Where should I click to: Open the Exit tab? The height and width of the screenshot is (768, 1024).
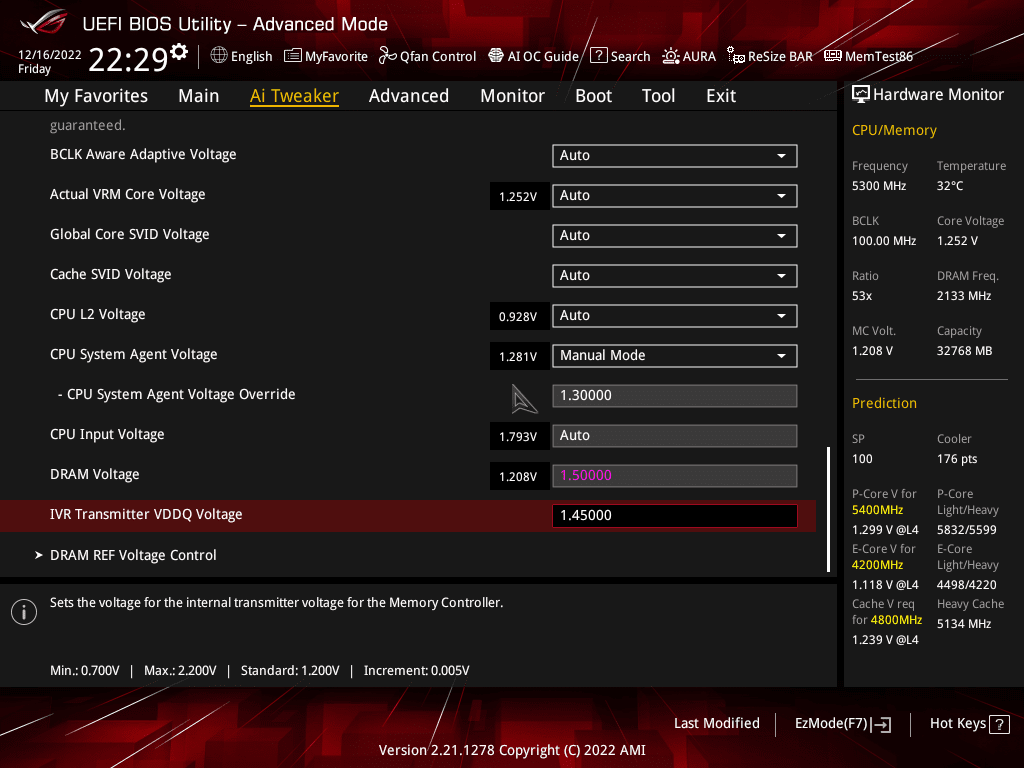pos(721,96)
